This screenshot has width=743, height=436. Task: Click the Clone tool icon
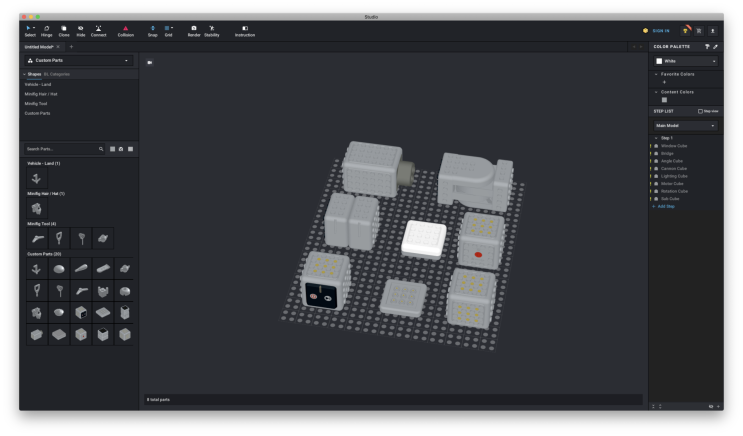(64, 30)
